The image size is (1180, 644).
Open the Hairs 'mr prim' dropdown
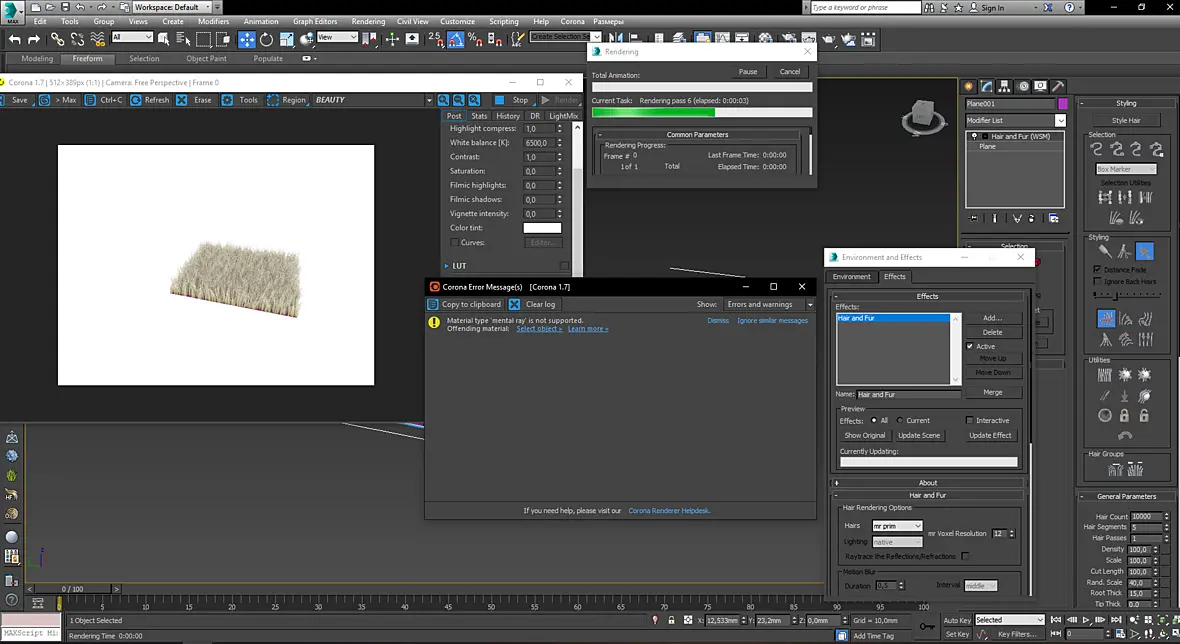(897, 526)
